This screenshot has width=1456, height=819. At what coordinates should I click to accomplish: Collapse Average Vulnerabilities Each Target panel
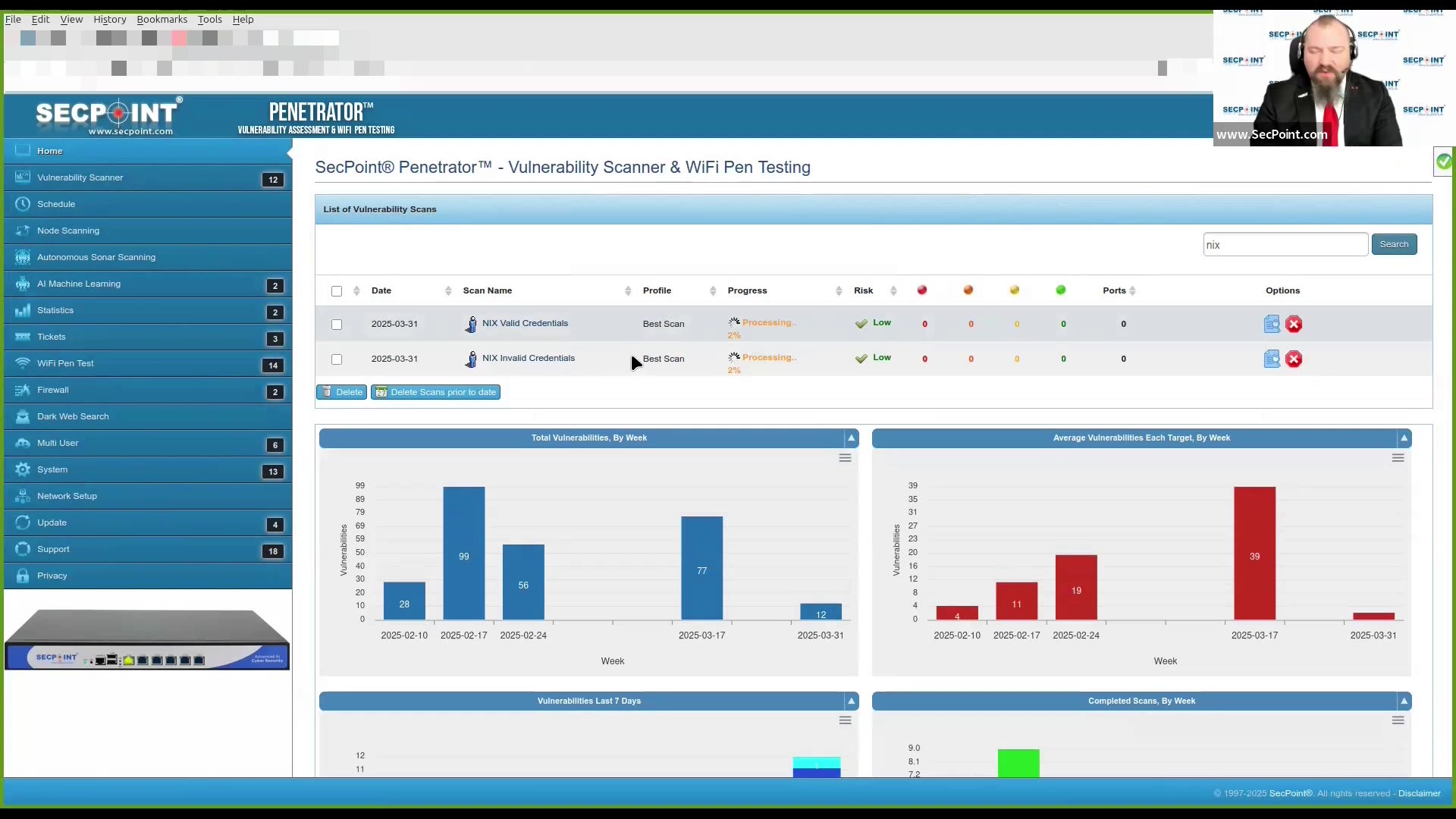point(1404,438)
